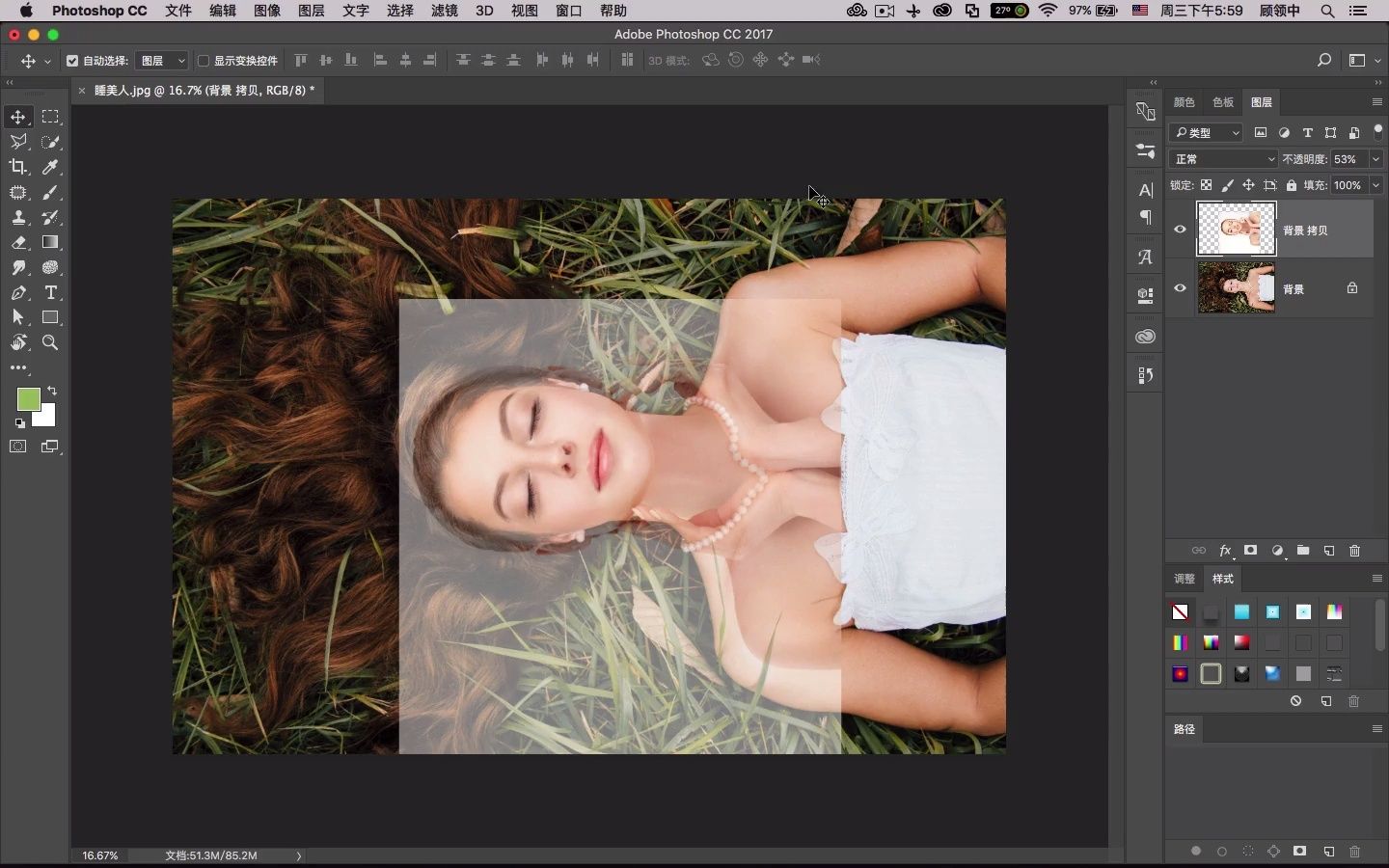Enable Show Transform Controls (显示变换控件) checkbox

[x=204, y=61]
